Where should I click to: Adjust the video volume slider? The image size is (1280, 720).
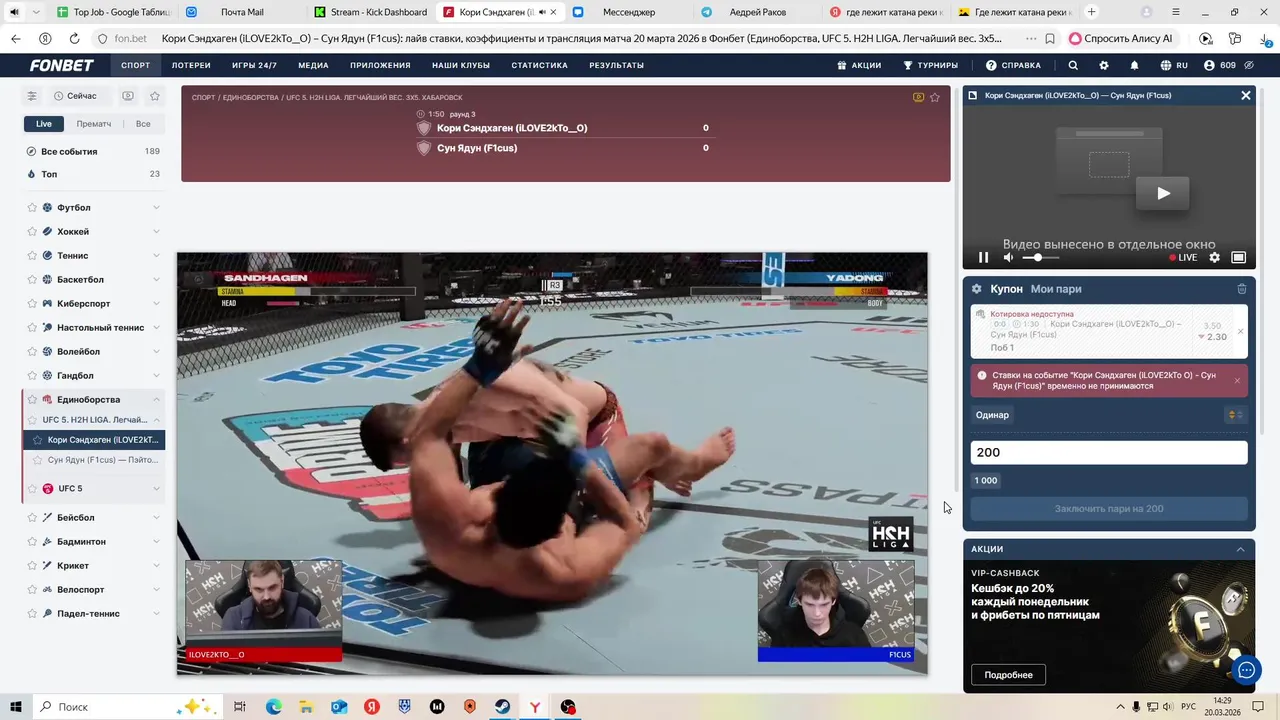[1040, 257]
